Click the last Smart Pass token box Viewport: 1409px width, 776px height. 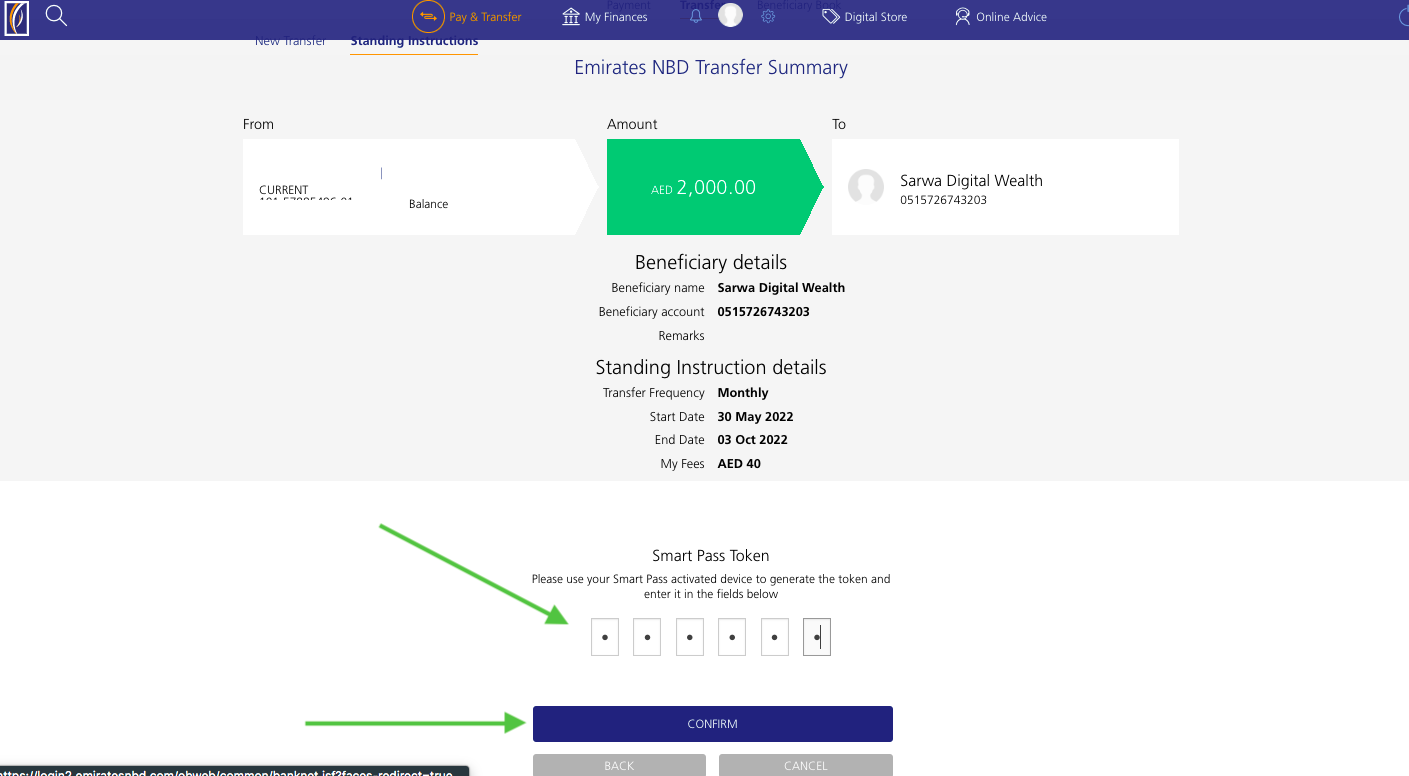[x=816, y=637]
